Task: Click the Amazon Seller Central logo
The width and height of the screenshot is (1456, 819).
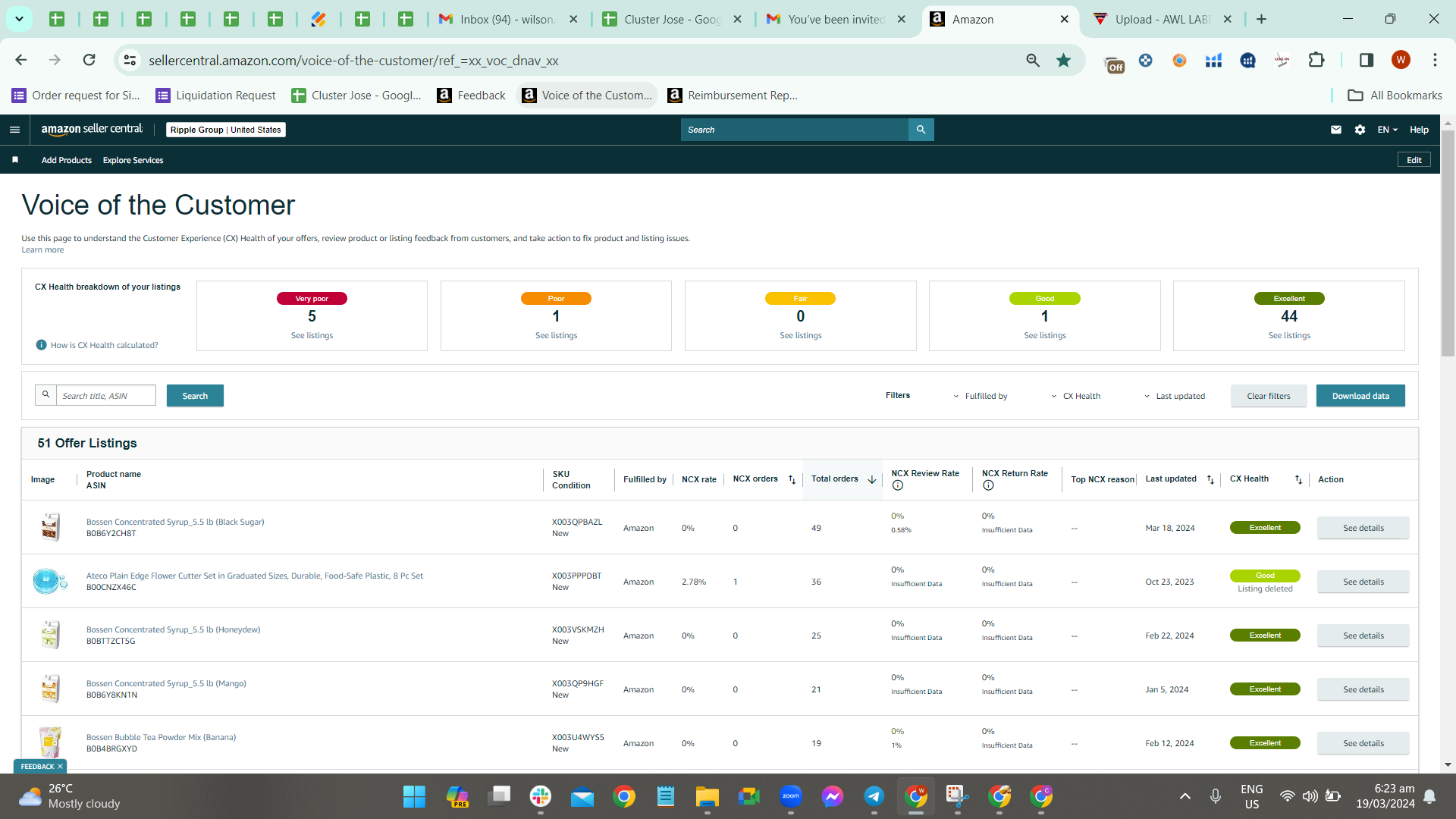Action: coord(92,129)
